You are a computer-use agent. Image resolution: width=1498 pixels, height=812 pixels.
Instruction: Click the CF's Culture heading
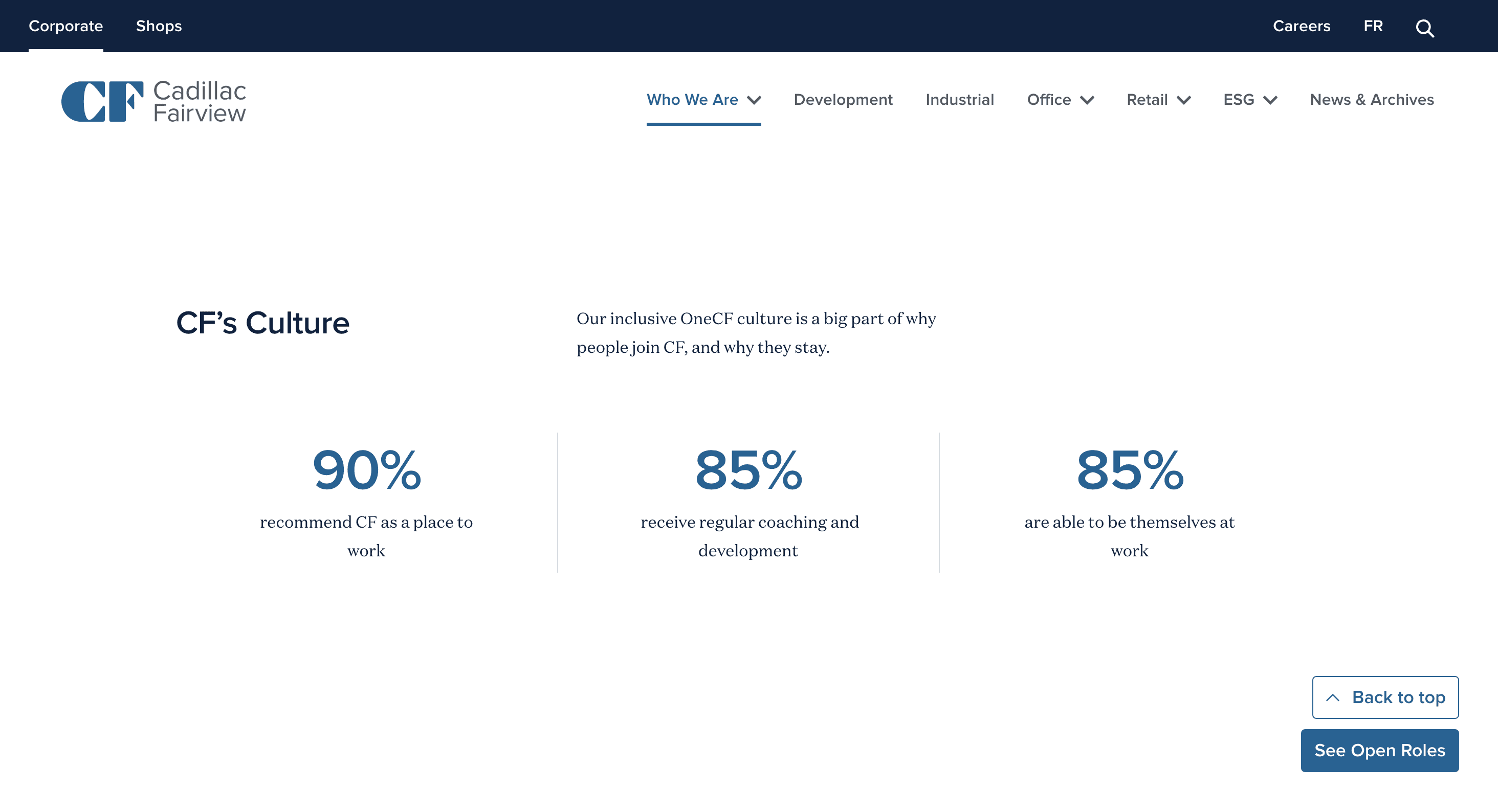pos(262,323)
